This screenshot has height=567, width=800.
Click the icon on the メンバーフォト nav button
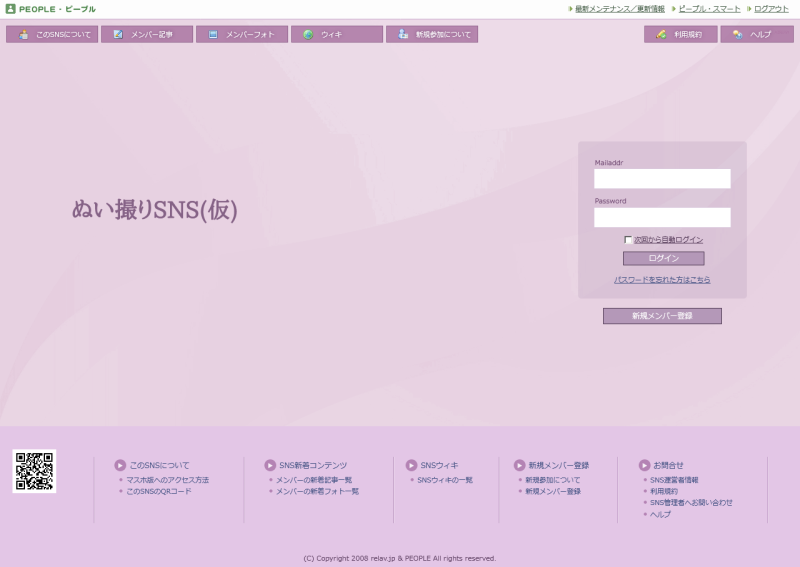click(213, 34)
